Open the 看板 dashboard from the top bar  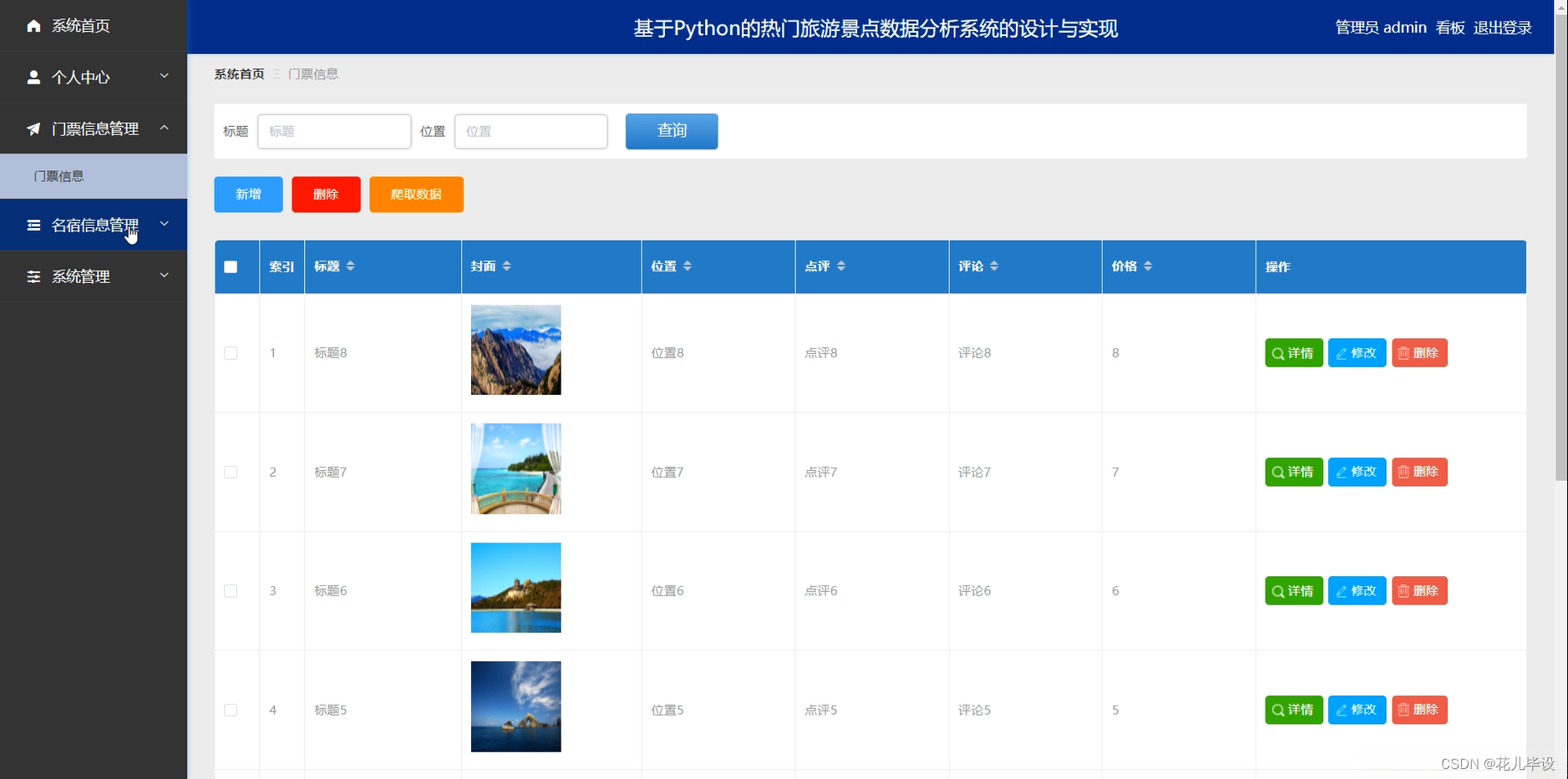pos(1449,27)
